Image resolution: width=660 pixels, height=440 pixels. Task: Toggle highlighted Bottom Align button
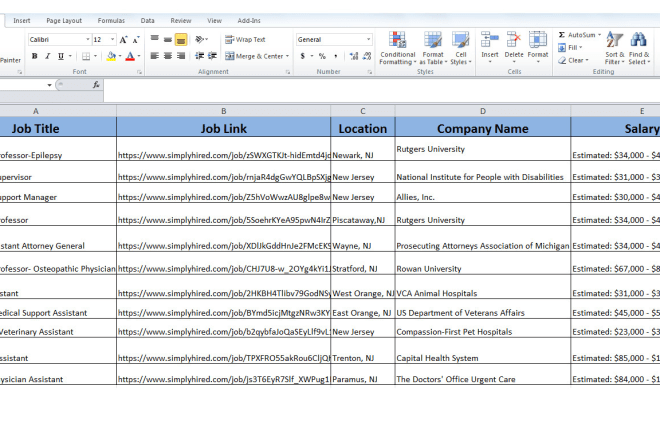(181, 39)
